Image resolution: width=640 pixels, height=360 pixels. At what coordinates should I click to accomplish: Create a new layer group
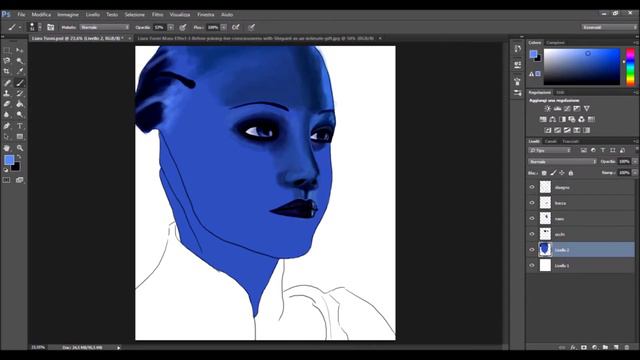click(605, 347)
